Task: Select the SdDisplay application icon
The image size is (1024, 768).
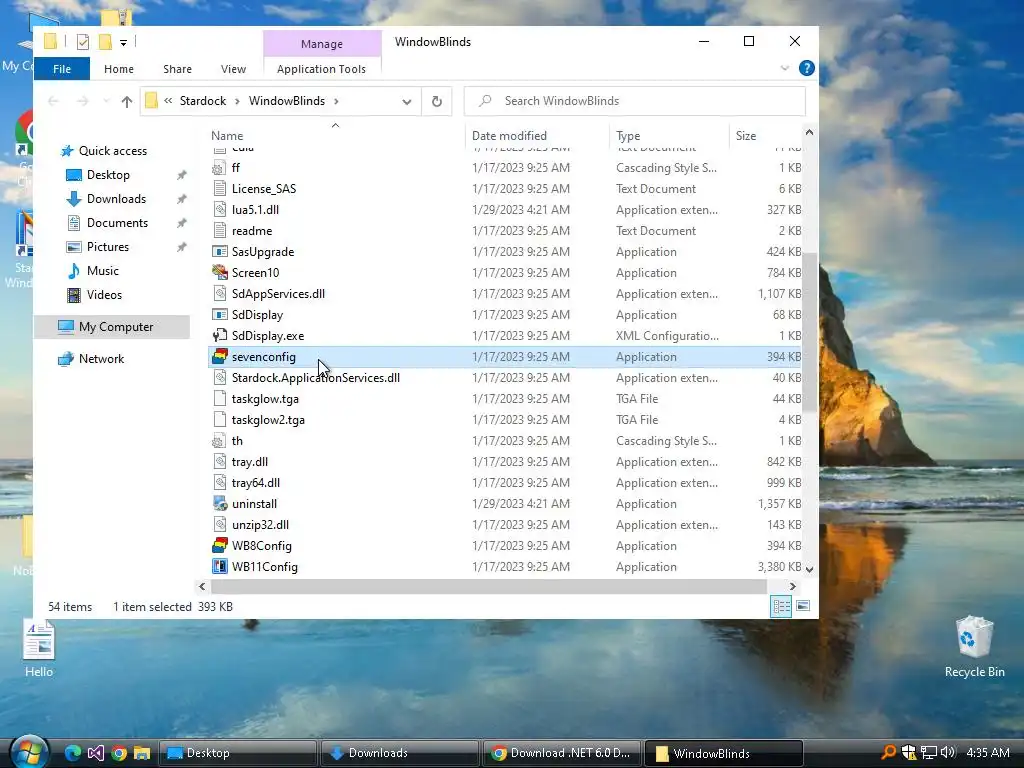Action: click(x=220, y=315)
